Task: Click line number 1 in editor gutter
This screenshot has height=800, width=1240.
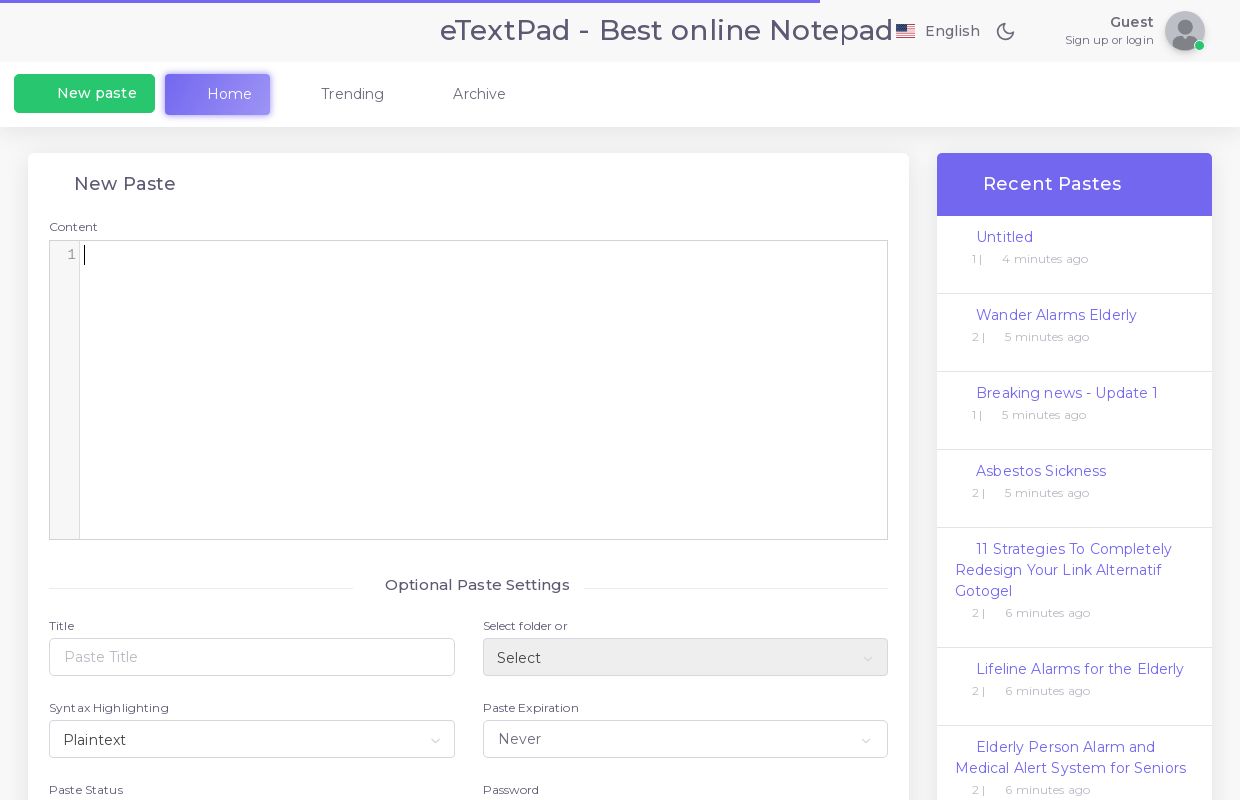Action: pos(71,255)
